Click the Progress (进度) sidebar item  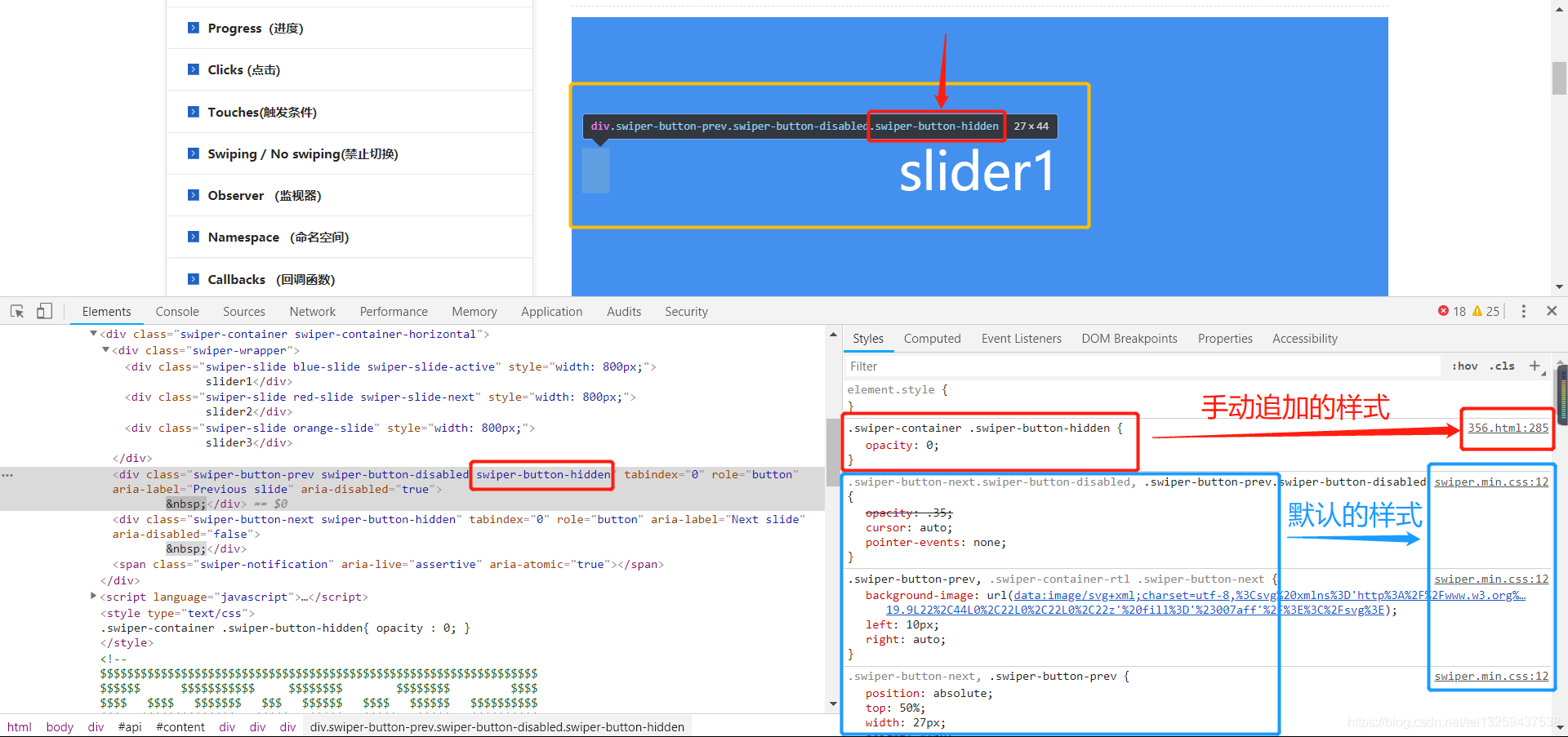click(x=256, y=28)
